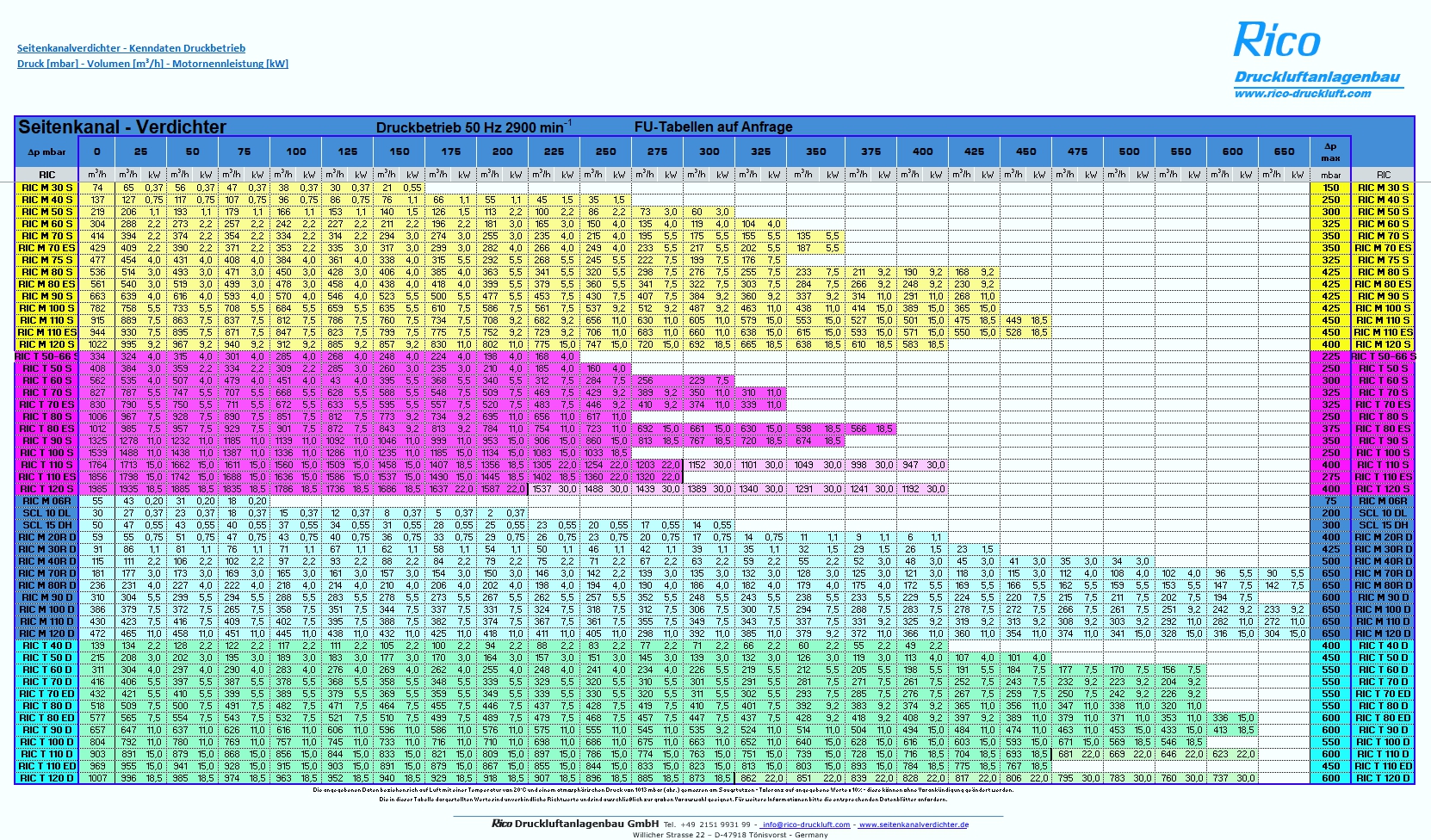Select the 225 mbar pressure column header
The width and height of the screenshot is (1431, 840).
point(554,151)
